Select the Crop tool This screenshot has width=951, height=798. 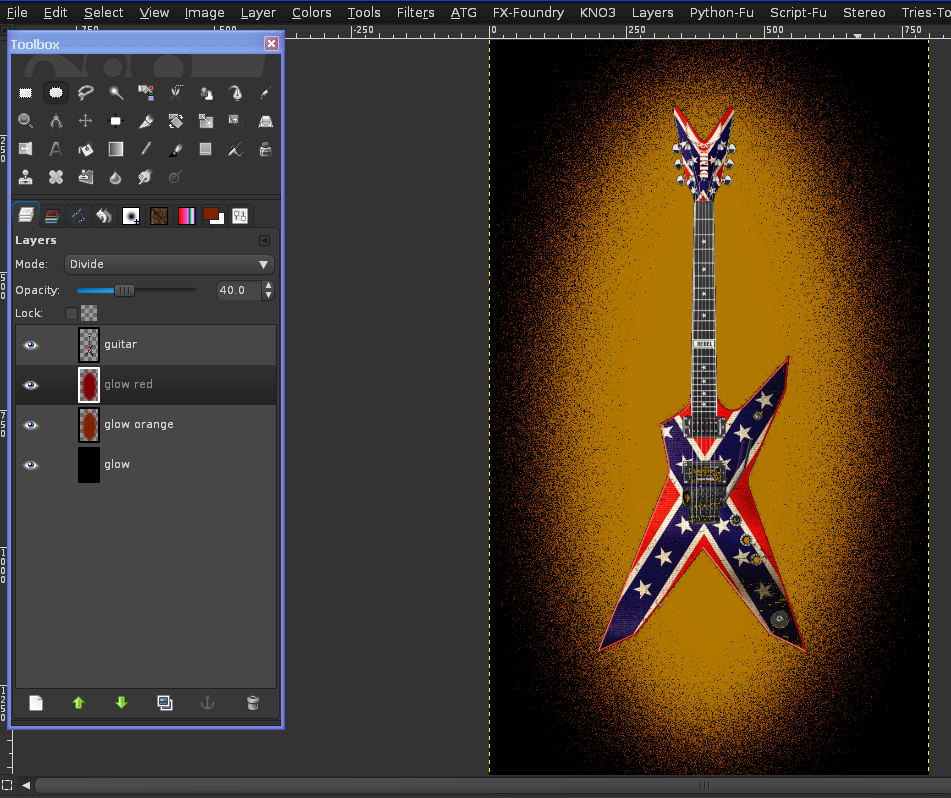coord(146,121)
